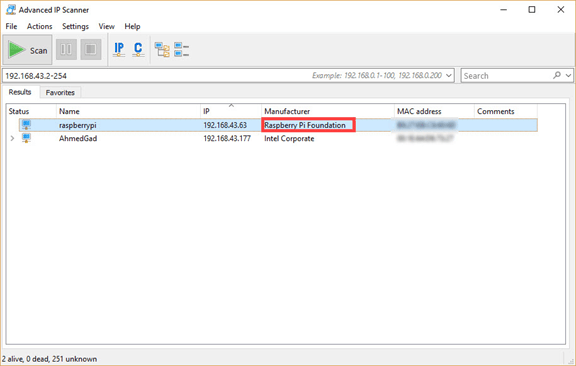This screenshot has height=366, width=576.
Task: Close the Advanced IP Scanner window
Action: click(x=561, y=10)
